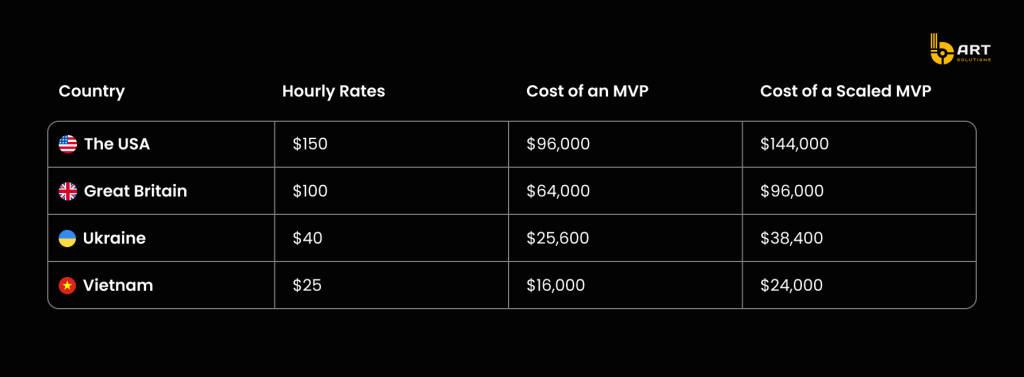Click the Great Britain flag icon

pos(68,191)
